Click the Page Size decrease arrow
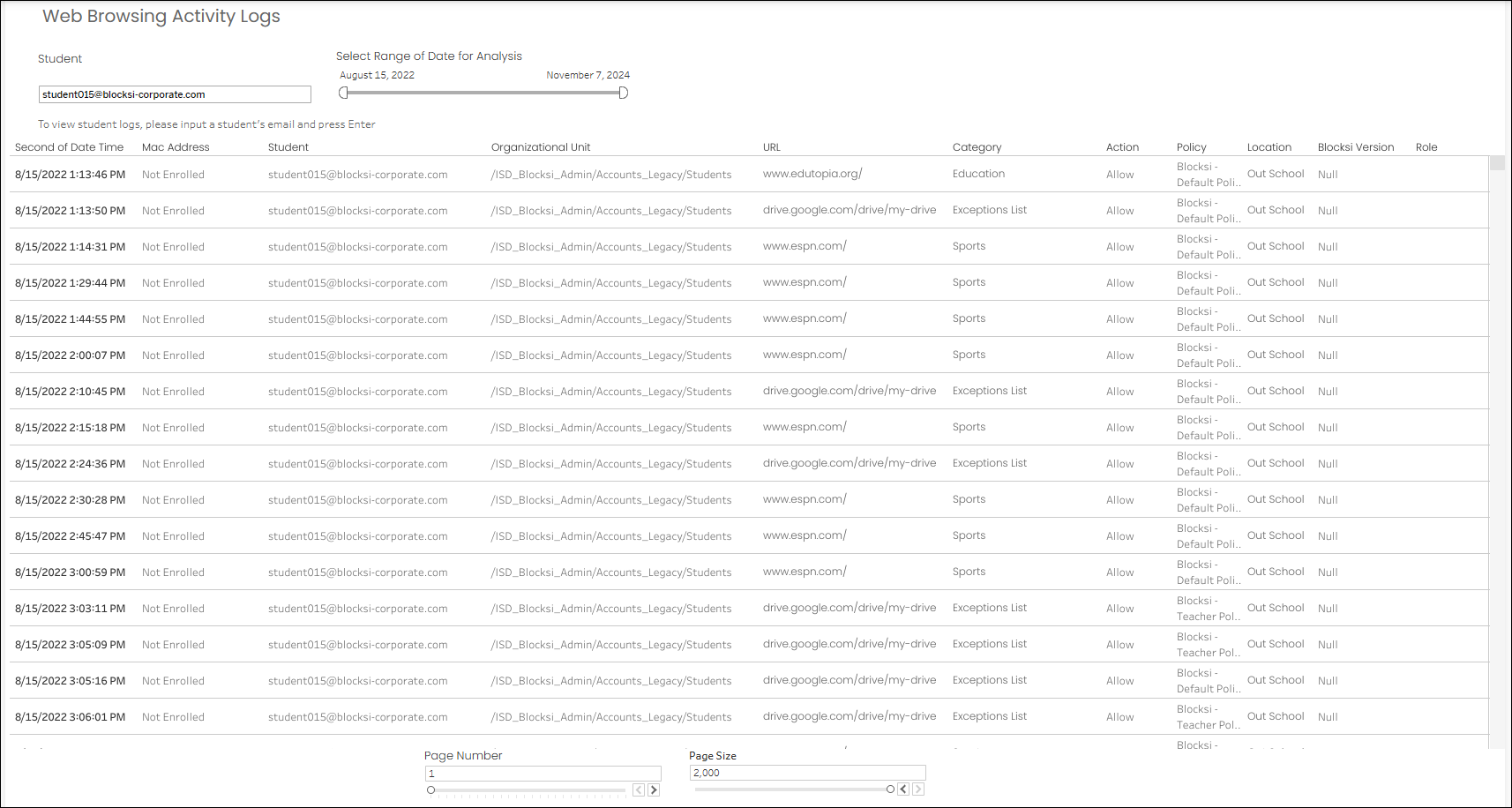1512x808 pixels. coord(903,789)
